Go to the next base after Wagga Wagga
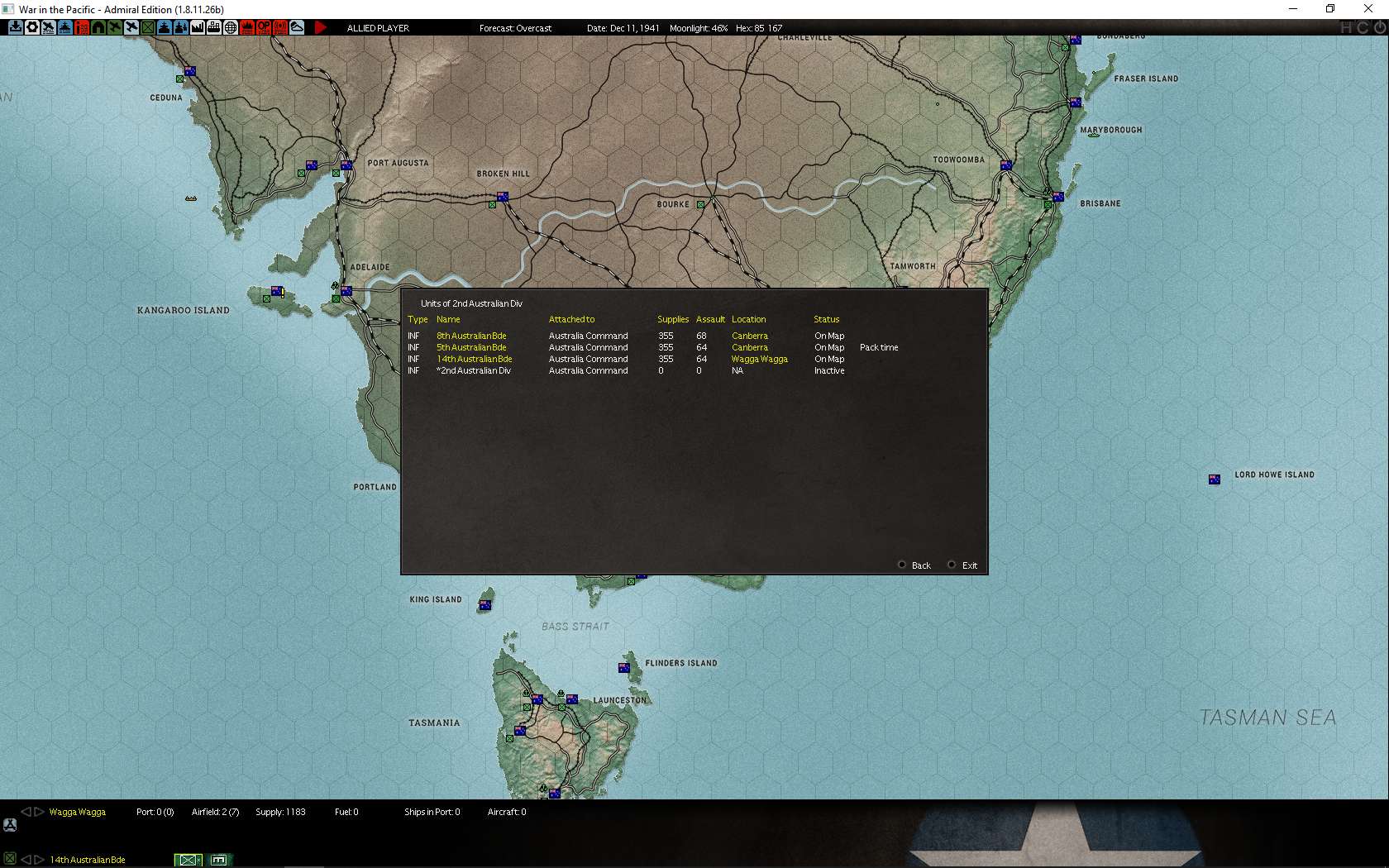1389x868 pixels. 39,812
